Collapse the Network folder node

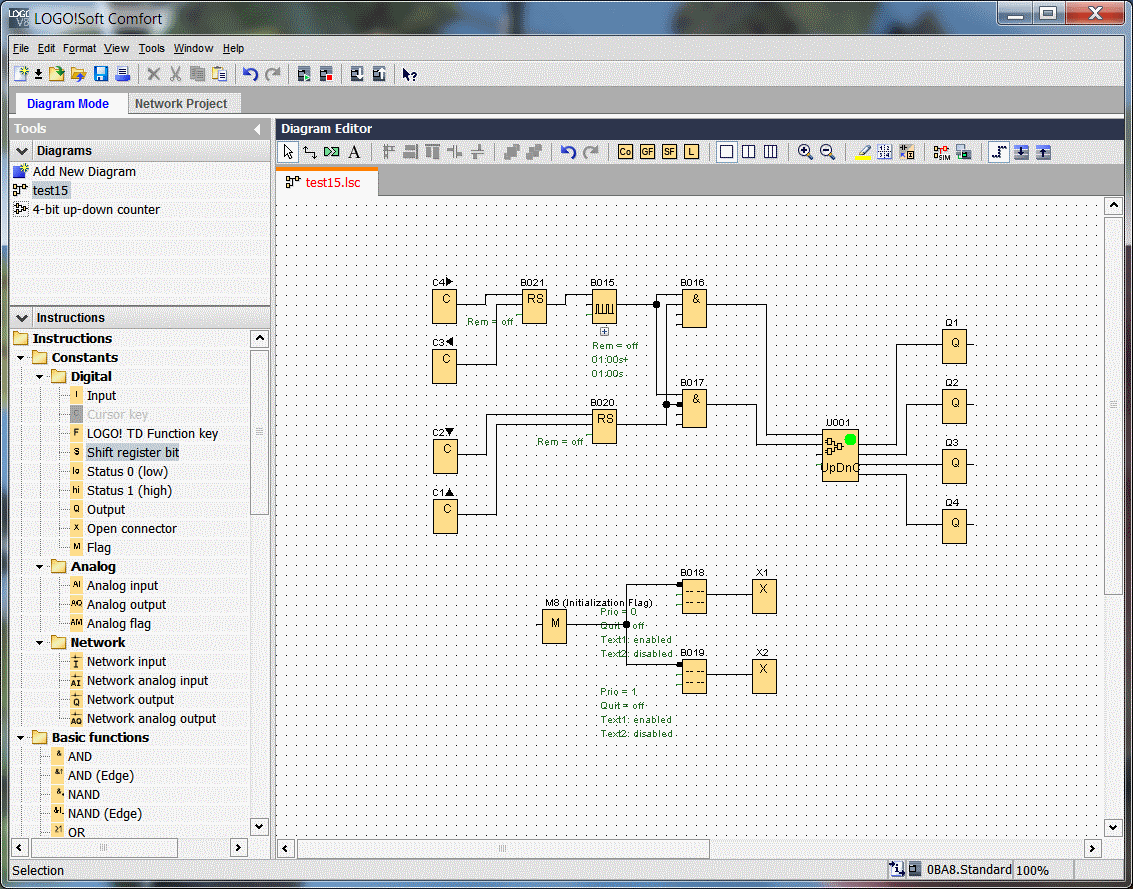tap(40, 643)
